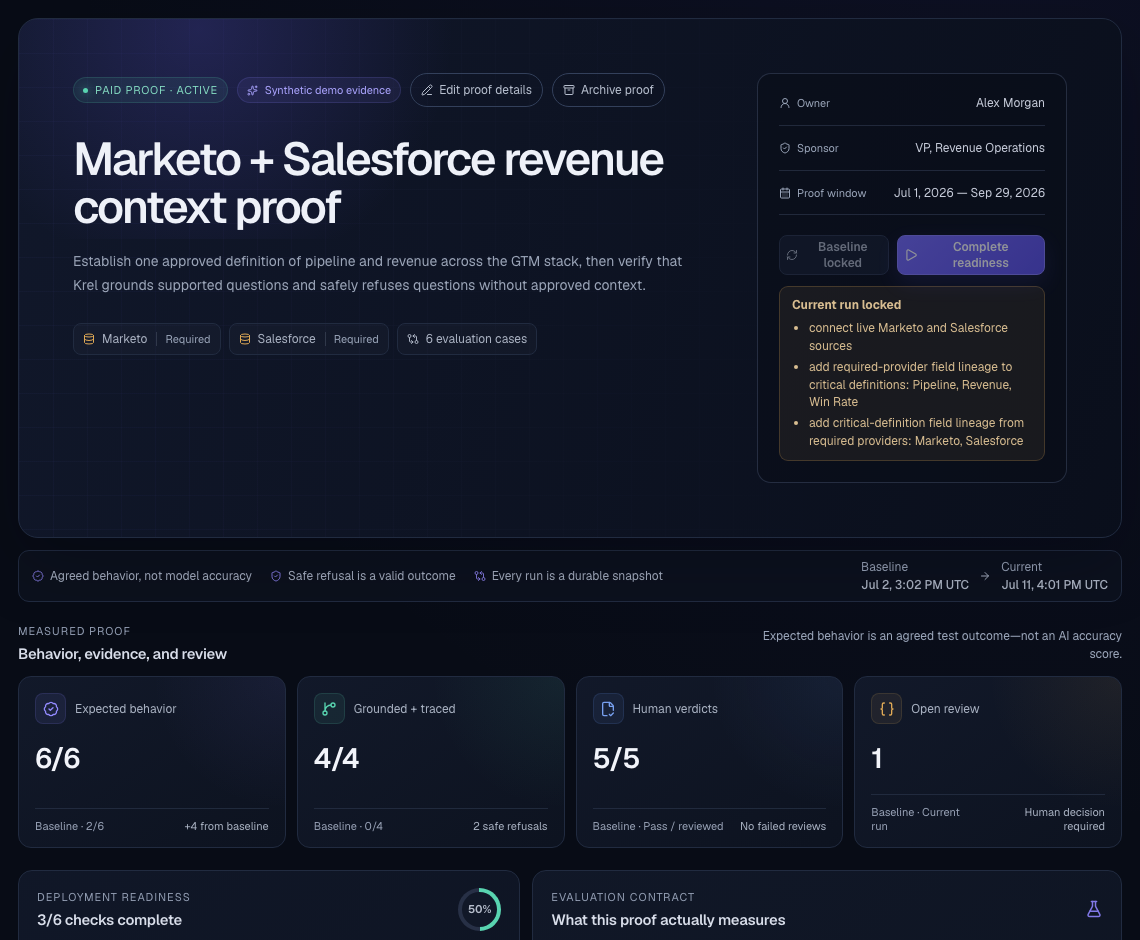Image resolution: width=1140 pixels, height=940 pixels.
Task: Click the Human verdicts document icon
Action: [609, 709]
